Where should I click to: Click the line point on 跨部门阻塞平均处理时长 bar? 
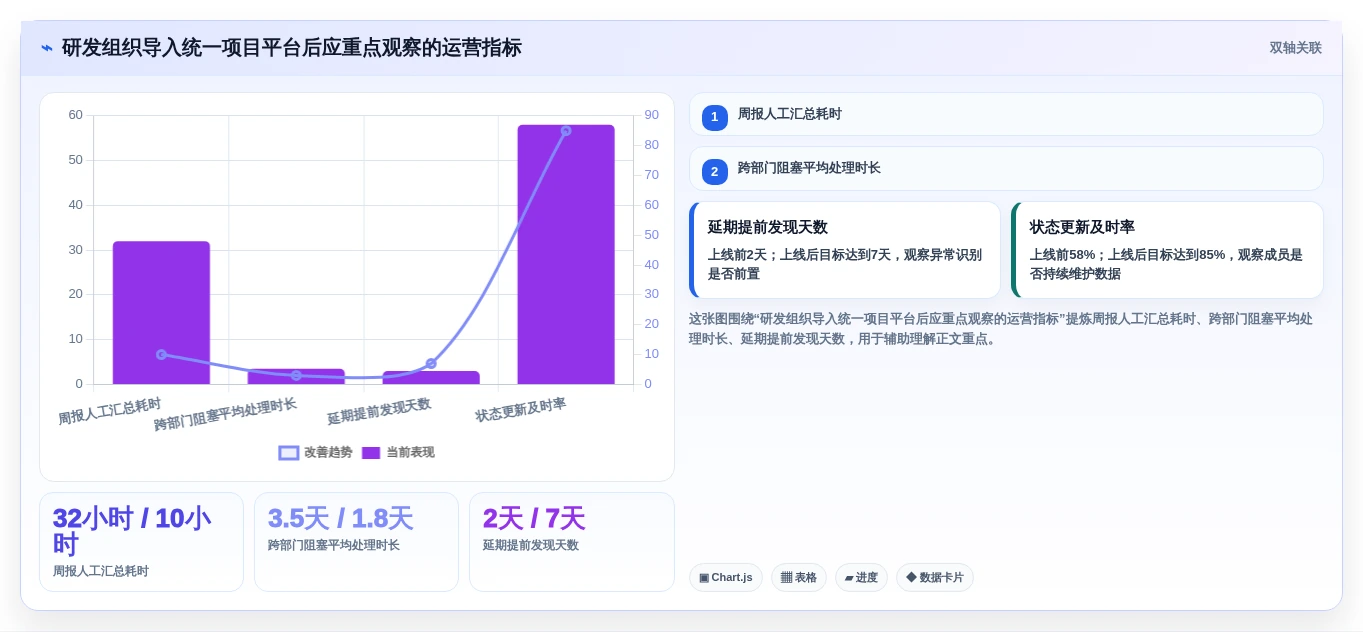pyautogui.click(x=296, y=375)
